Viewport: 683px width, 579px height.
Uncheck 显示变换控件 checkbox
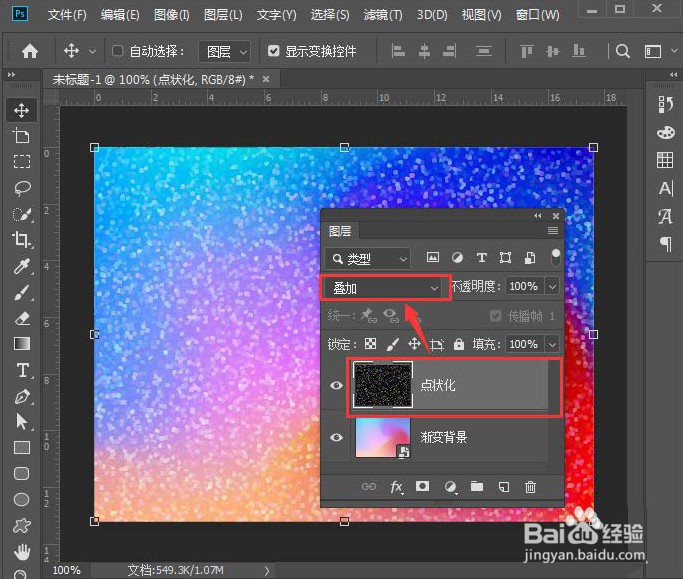point(273,51)
